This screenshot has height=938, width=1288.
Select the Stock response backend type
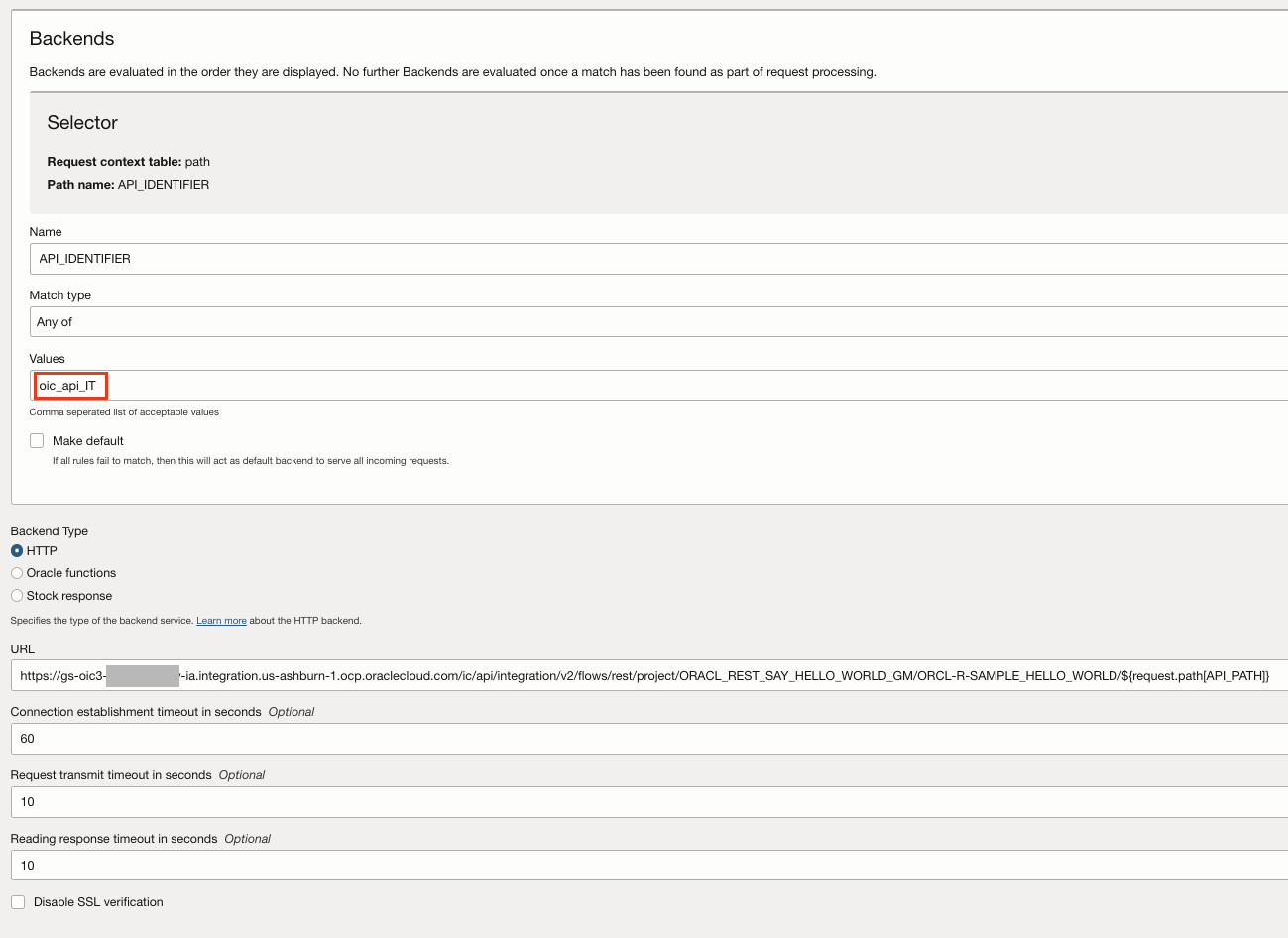[16, 595]
